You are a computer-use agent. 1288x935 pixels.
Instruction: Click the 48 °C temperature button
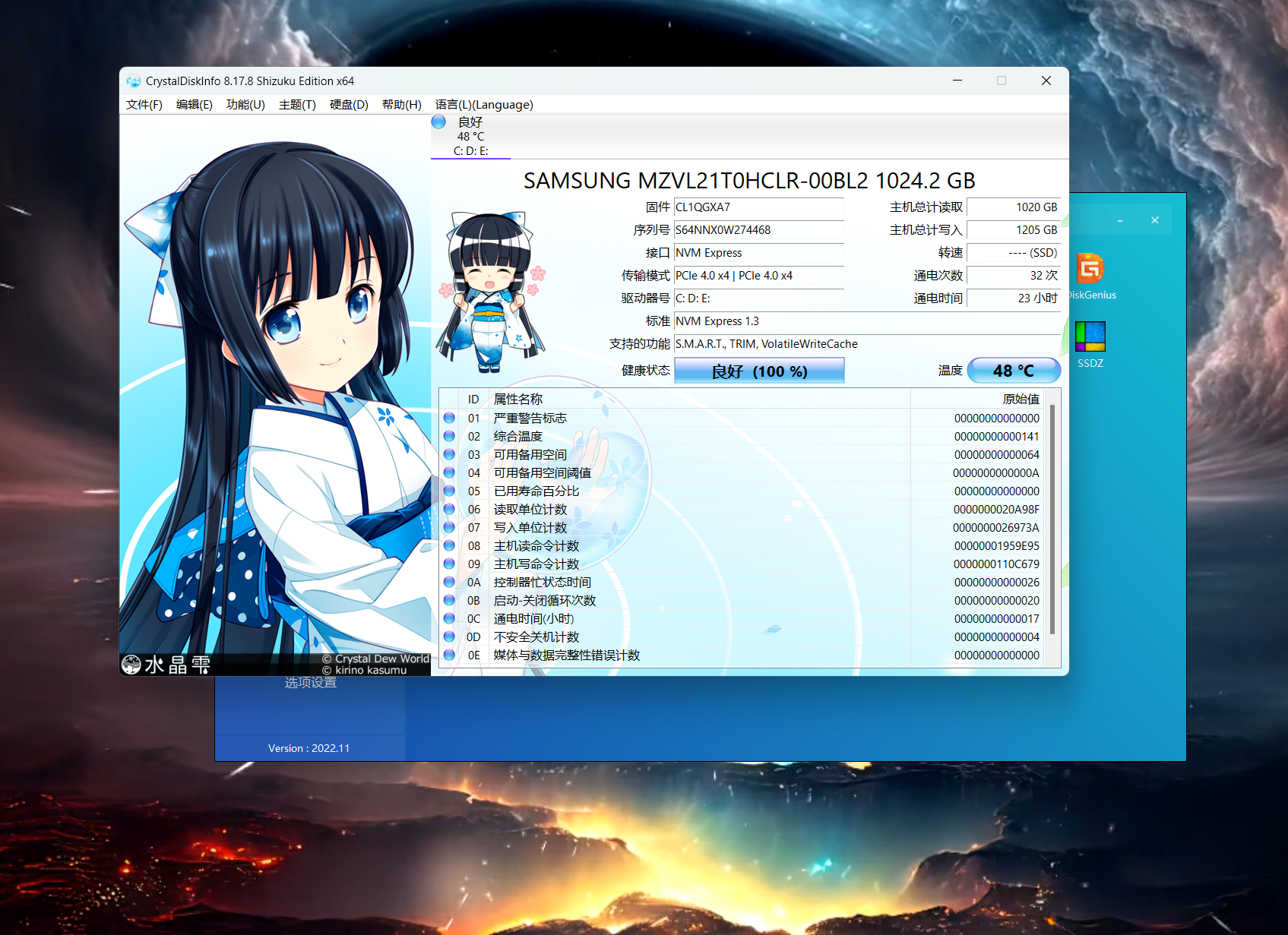coord(1014,371)
